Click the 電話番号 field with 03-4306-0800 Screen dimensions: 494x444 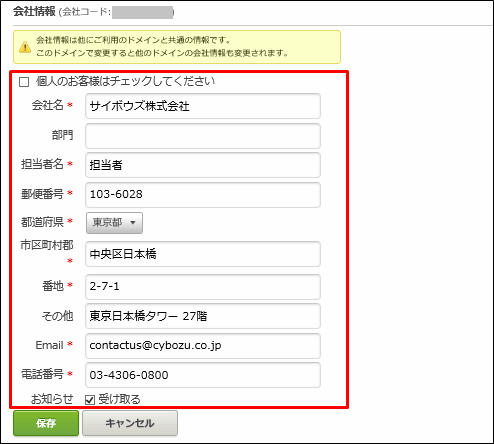203,375
